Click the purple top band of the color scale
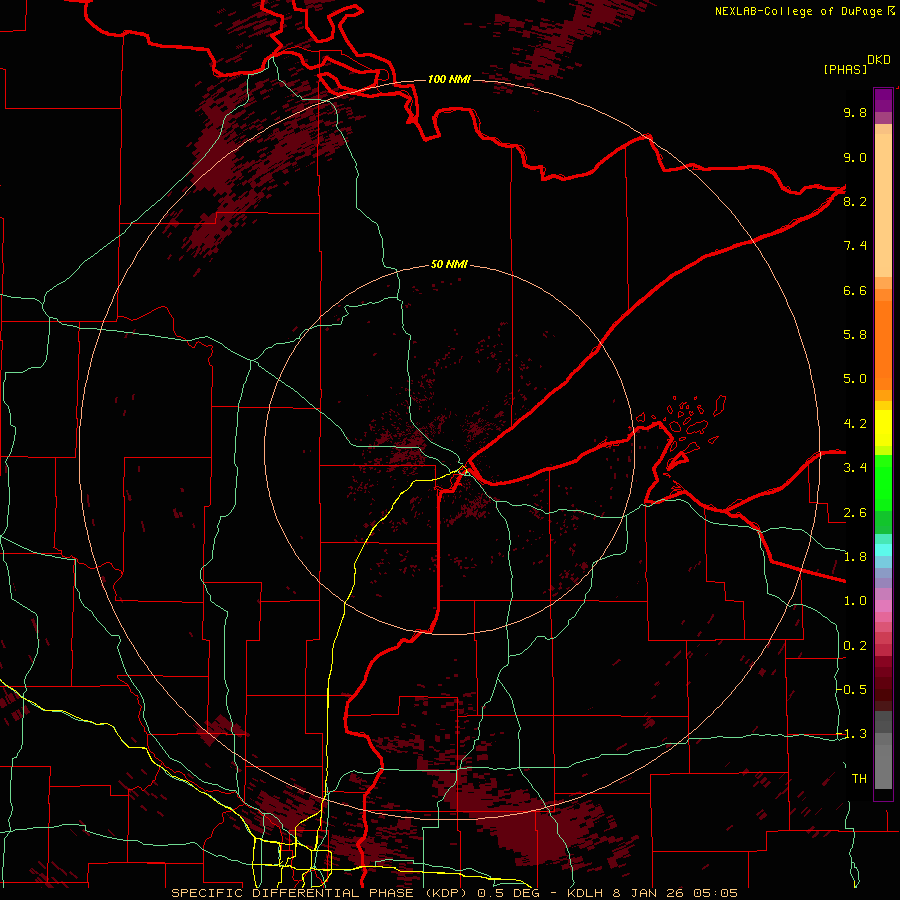900x900 pixels. 883,100
